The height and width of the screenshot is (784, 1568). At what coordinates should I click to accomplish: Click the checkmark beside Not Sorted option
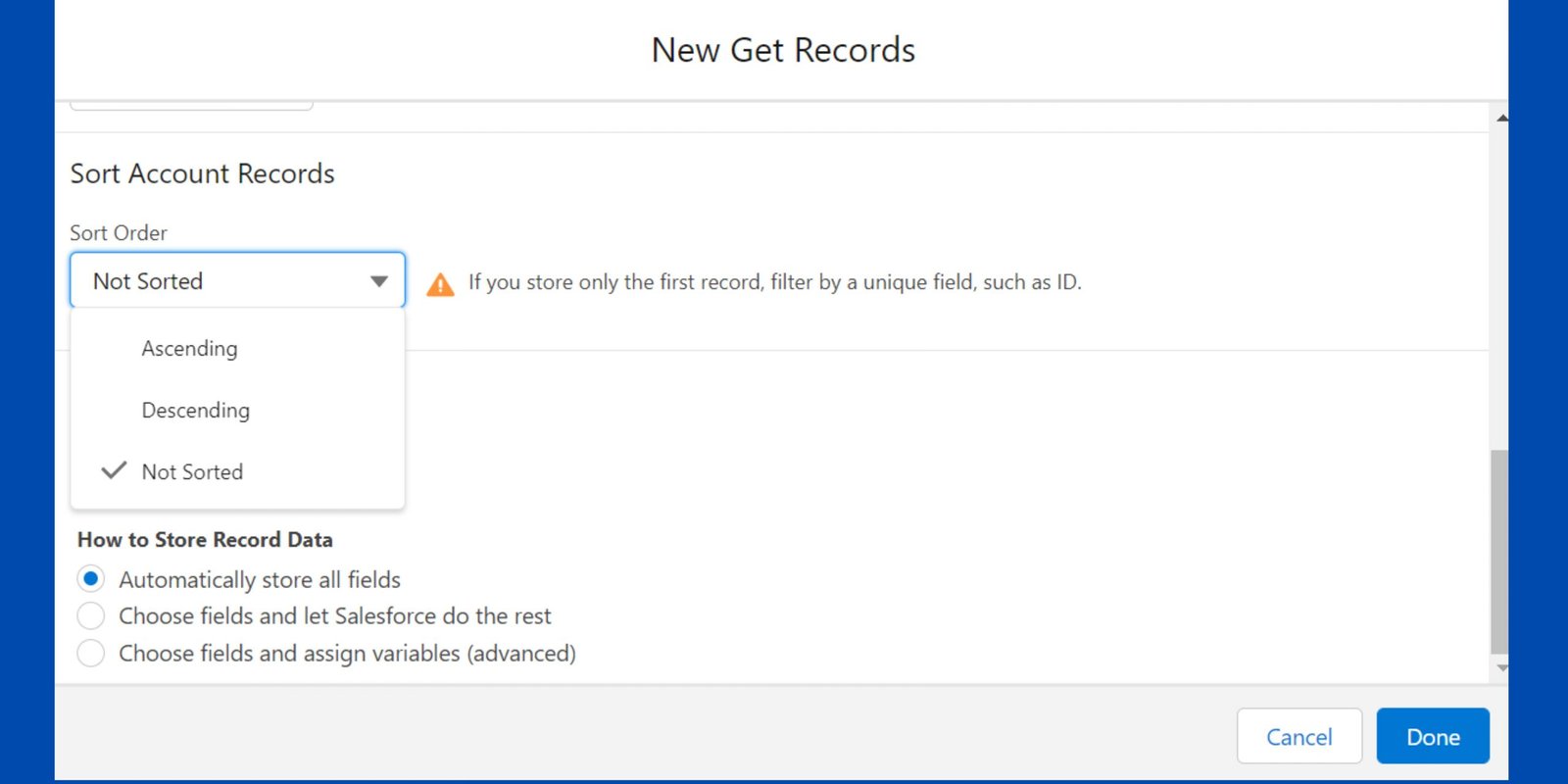(114, 470)
